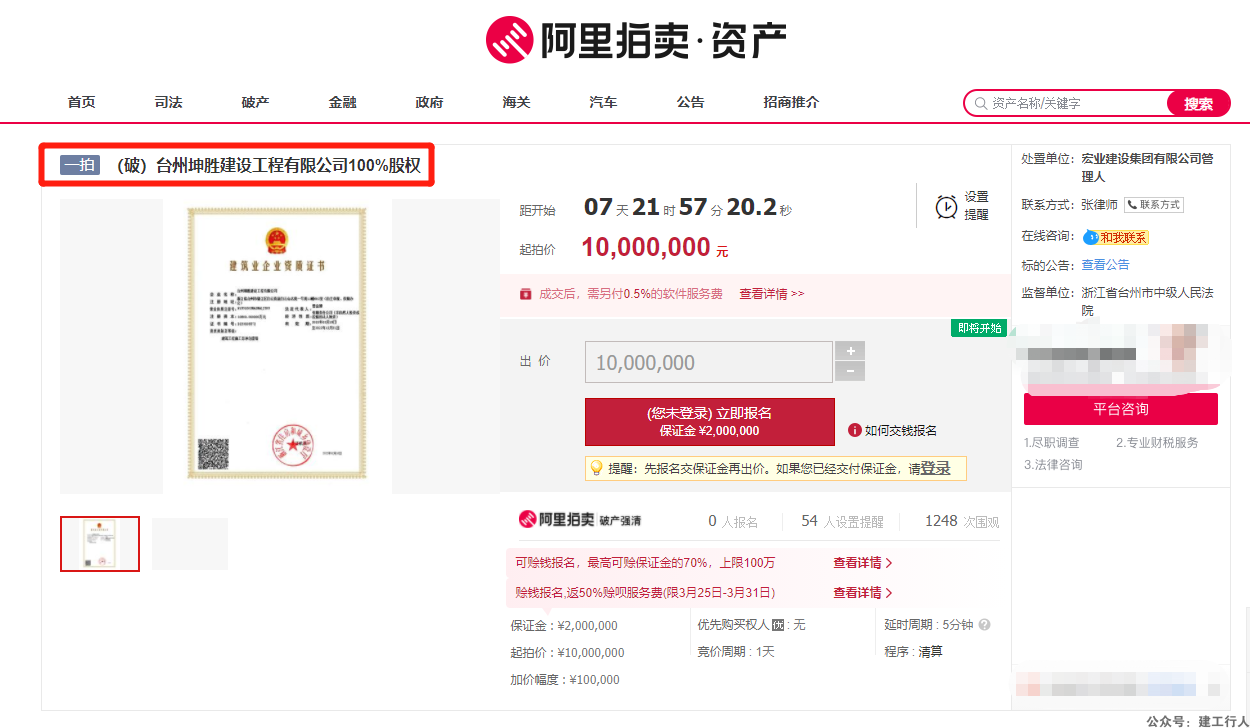The width and height of the screenshot is (1250, 728).
Task: Click the 登录 link in reminder bar
Action: click(x=936, y=468)
